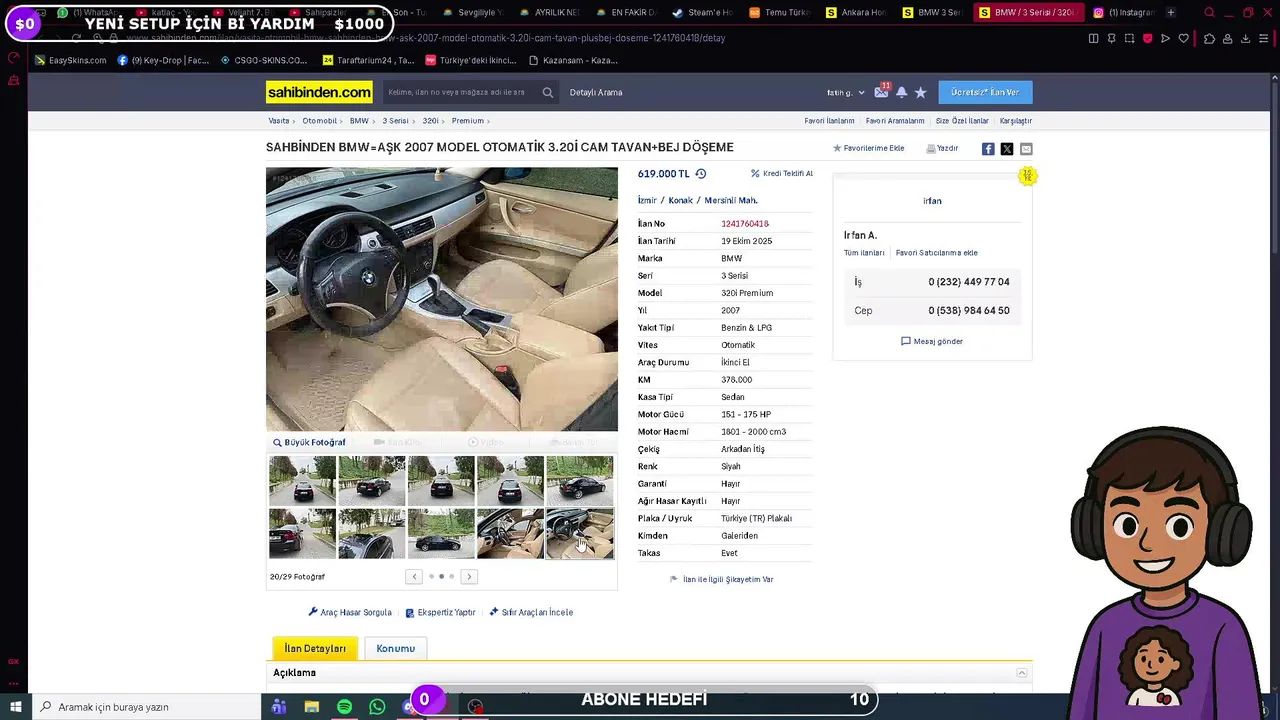Image resolution: width=1280 pixels, height=720 pixels.
Task: Click the Otomobil breadcrumb link
Action: (x=320, y=120)
